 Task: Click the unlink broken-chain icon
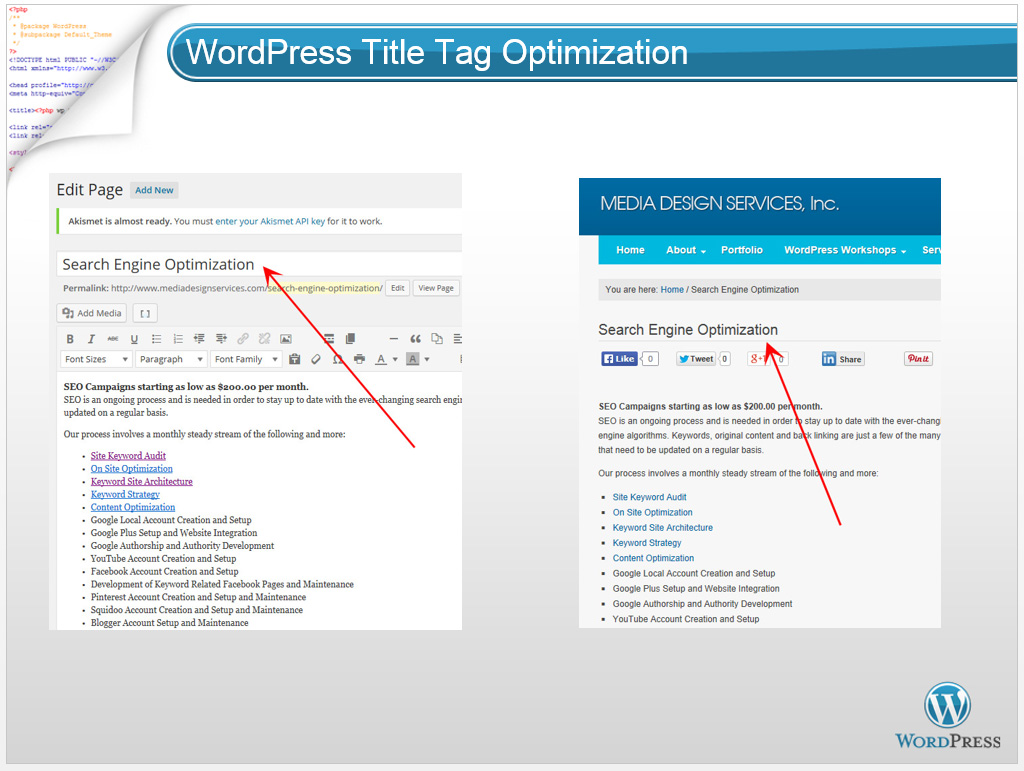(264, 339)
